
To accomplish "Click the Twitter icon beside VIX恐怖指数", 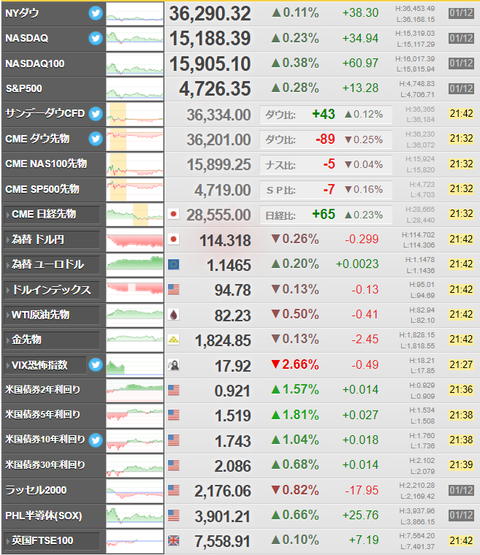I will point(95,365).
